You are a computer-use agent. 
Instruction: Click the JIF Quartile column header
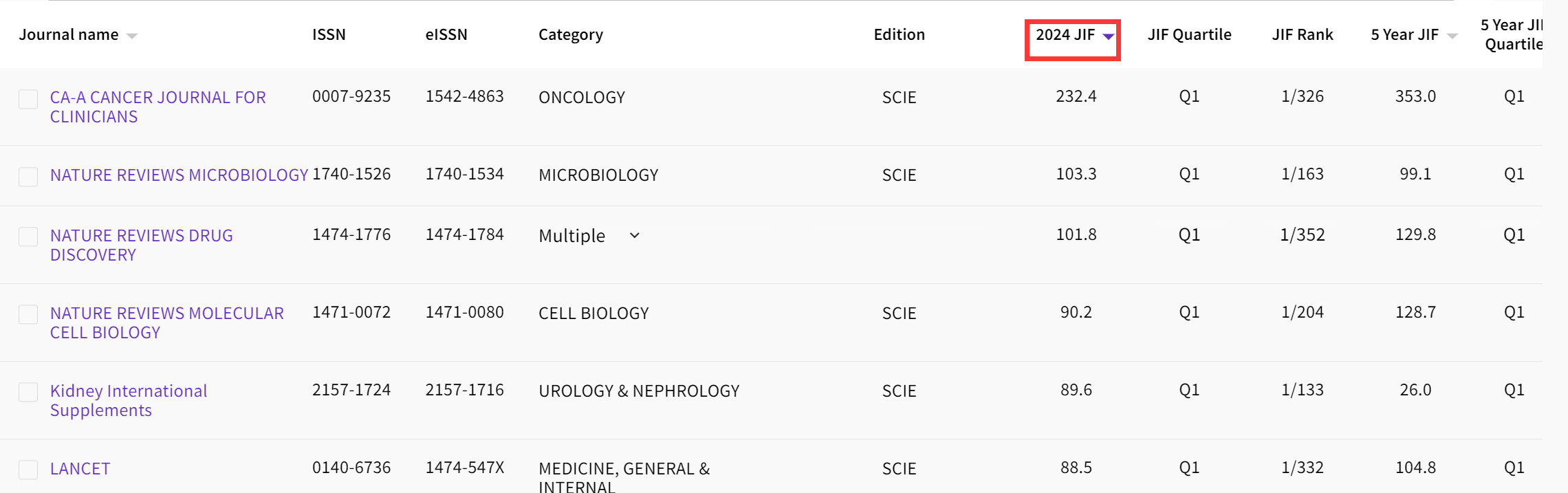[1189, 34]
